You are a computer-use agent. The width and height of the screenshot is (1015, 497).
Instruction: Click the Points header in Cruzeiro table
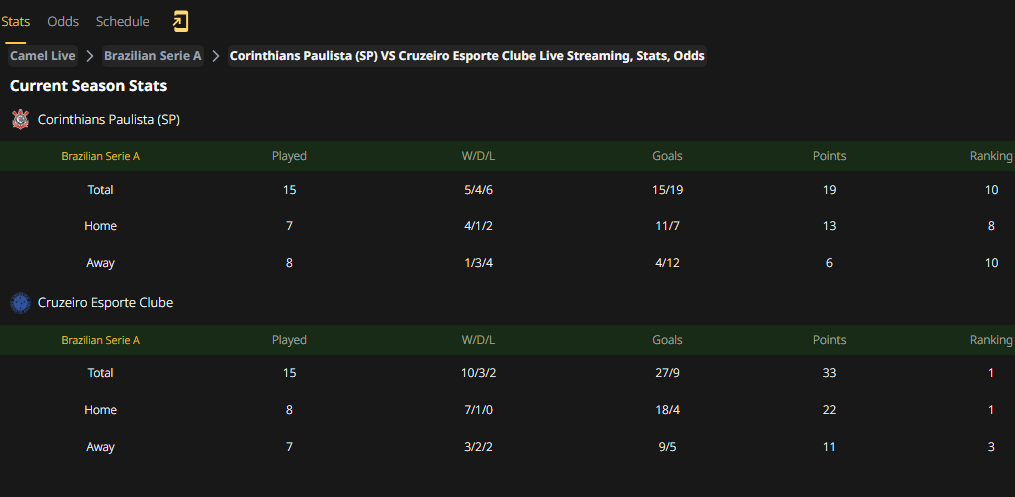[829, 340]
